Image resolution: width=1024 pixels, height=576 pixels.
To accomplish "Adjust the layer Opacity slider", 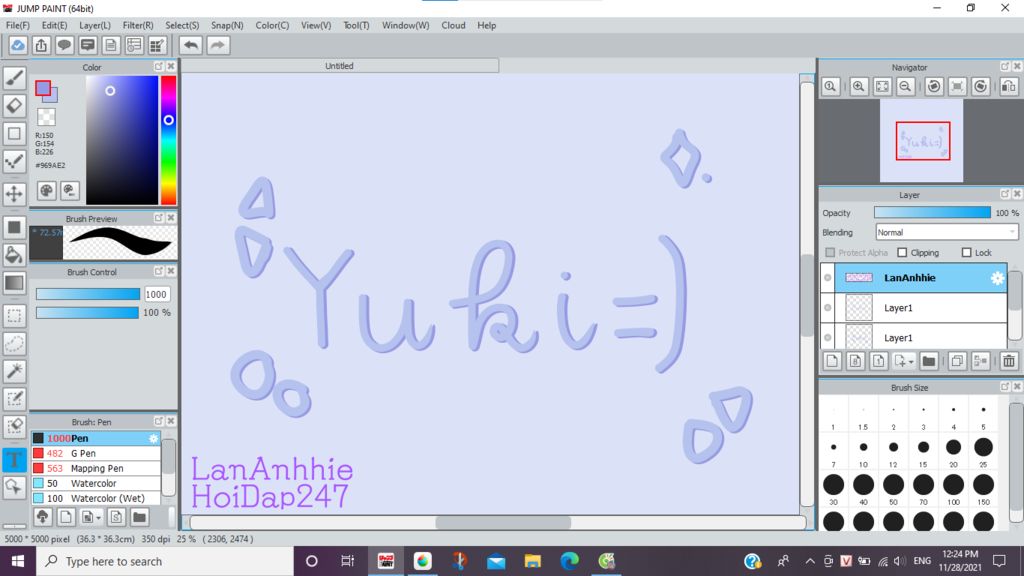I will 932,212.
